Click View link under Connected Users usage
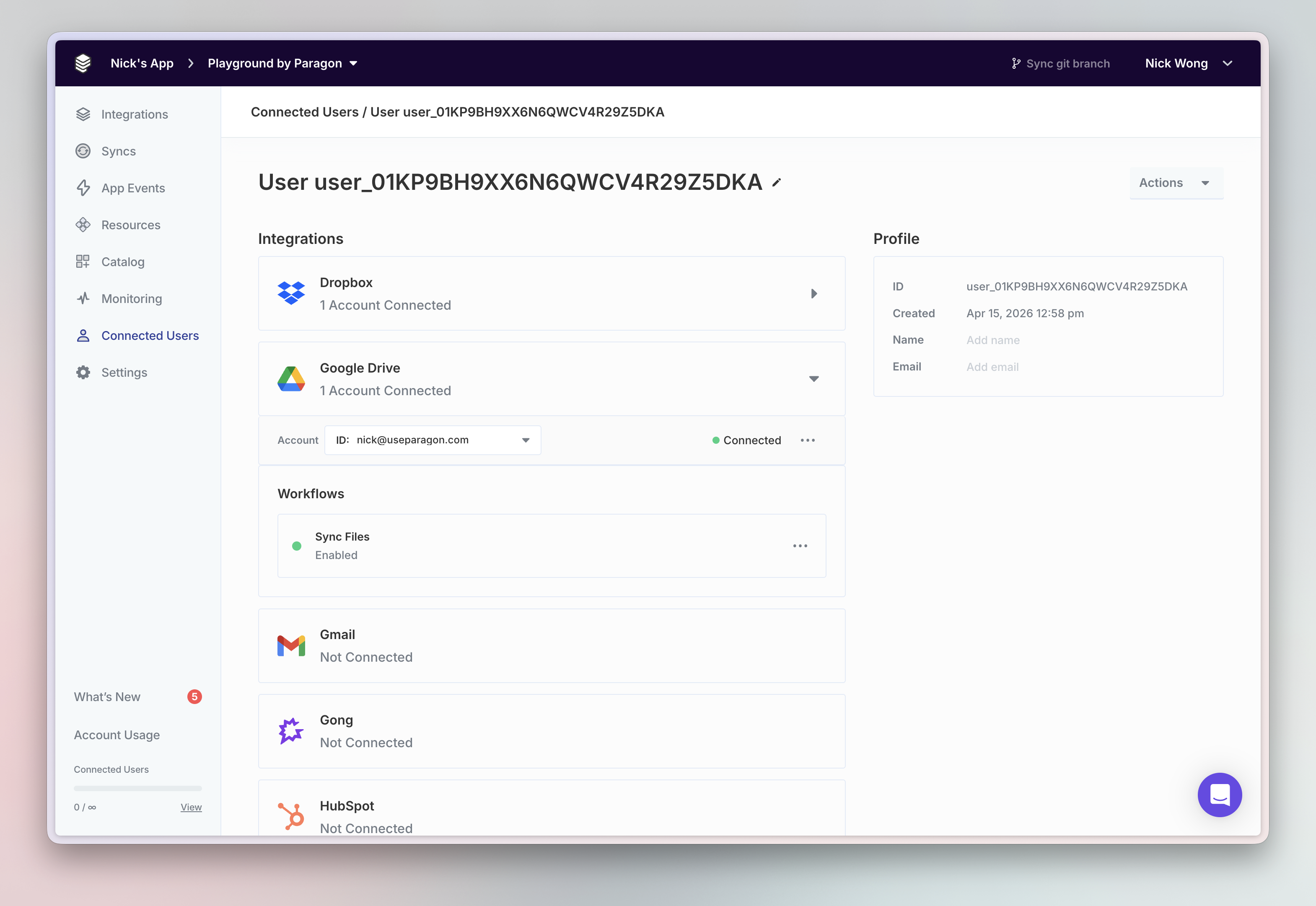Image resolution: width=1316 pixels, height=906 pixels. point(192,807)
